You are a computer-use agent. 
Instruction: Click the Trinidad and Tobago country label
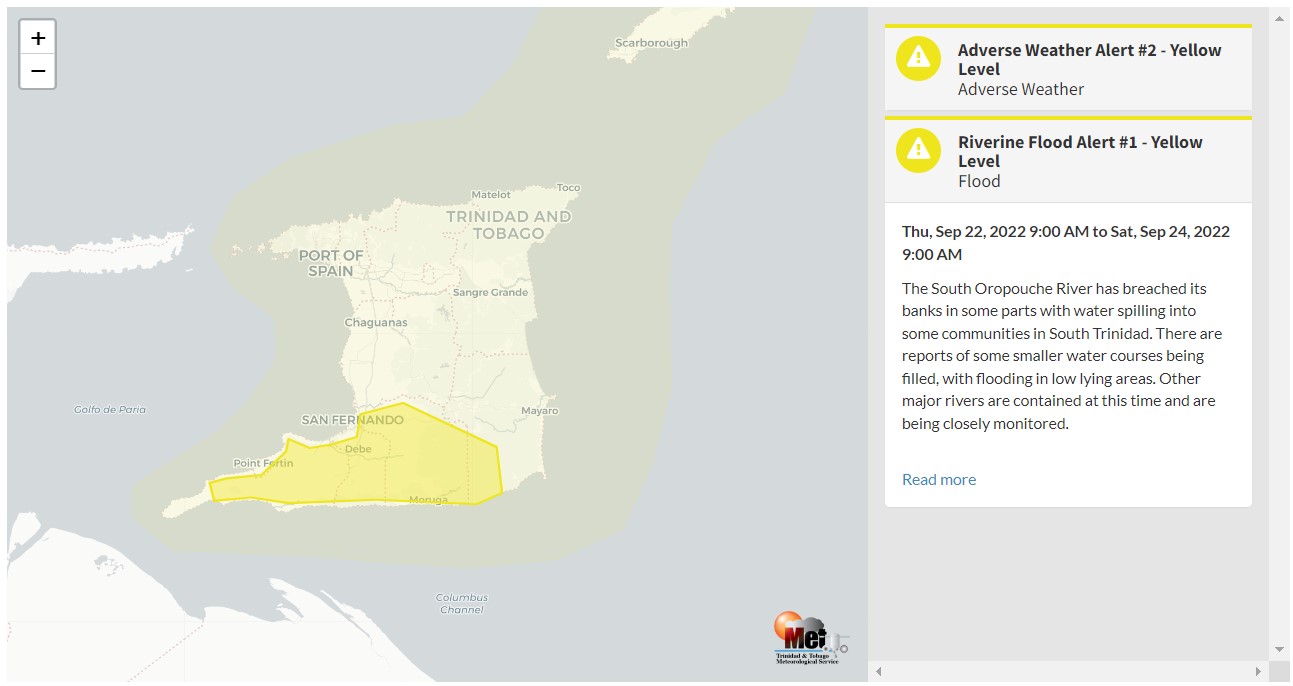coord(509,225)
